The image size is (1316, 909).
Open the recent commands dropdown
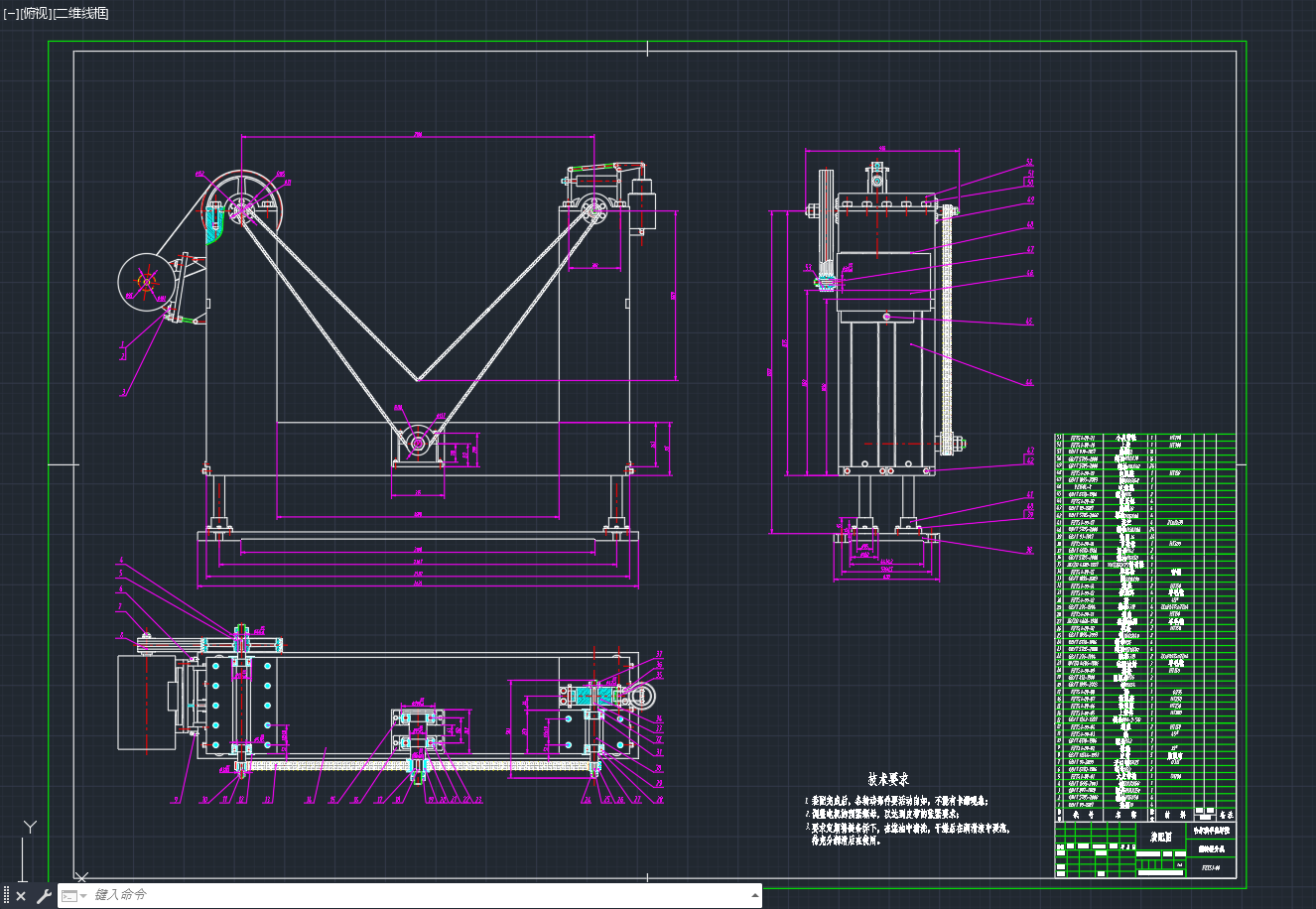[74, 896]
